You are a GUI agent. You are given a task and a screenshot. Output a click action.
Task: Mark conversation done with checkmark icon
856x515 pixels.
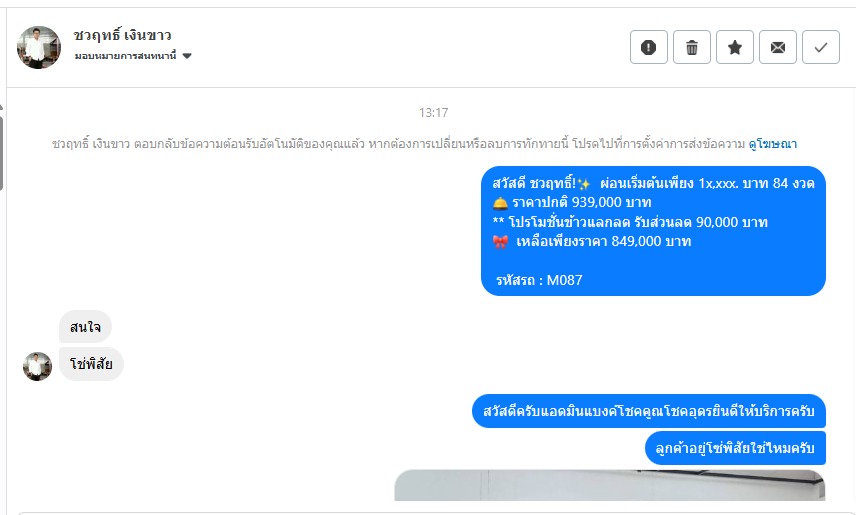821,48
